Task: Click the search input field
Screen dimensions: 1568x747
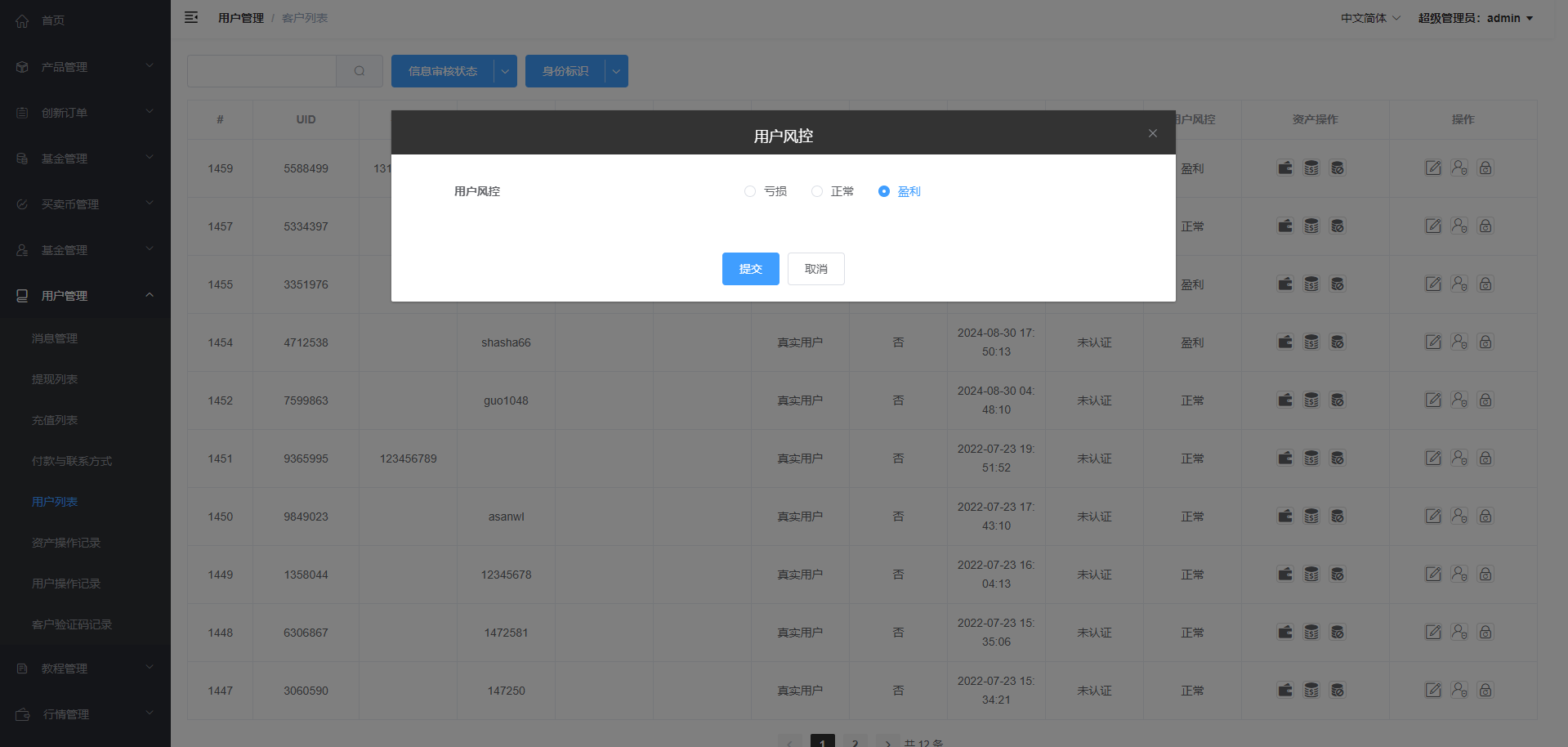Action: tap(261, 71)
